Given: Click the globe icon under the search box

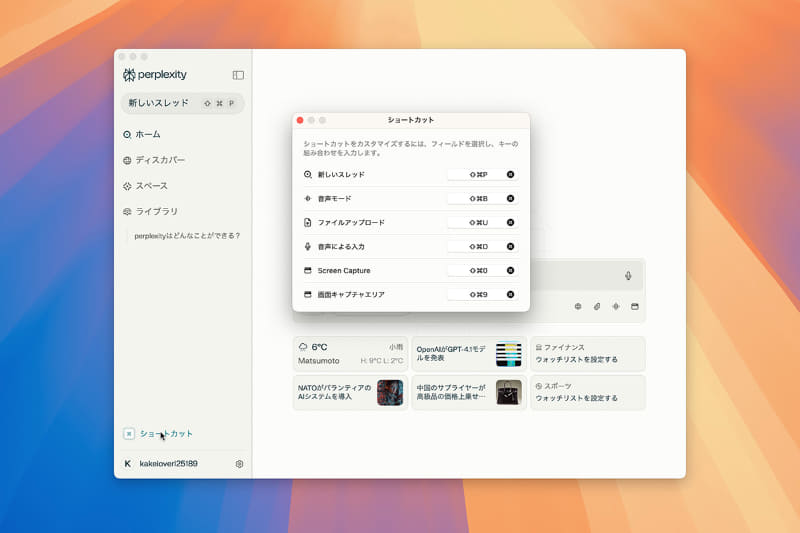Looking at the screenshot, I should pyautogui.click(x=578, y=307).
